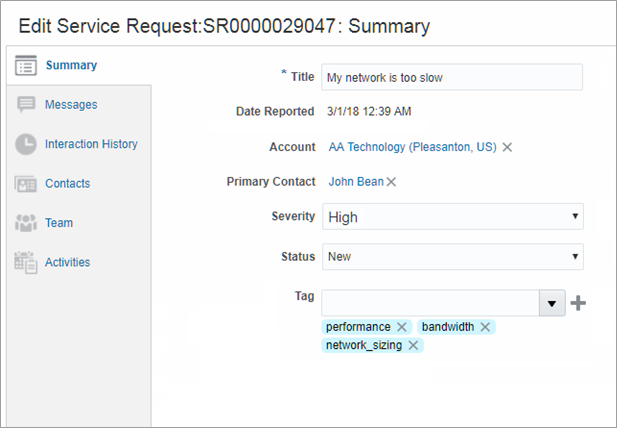Open the Interaction History tab
Screen dimensions: 617x428
click(x=91, y=144)
